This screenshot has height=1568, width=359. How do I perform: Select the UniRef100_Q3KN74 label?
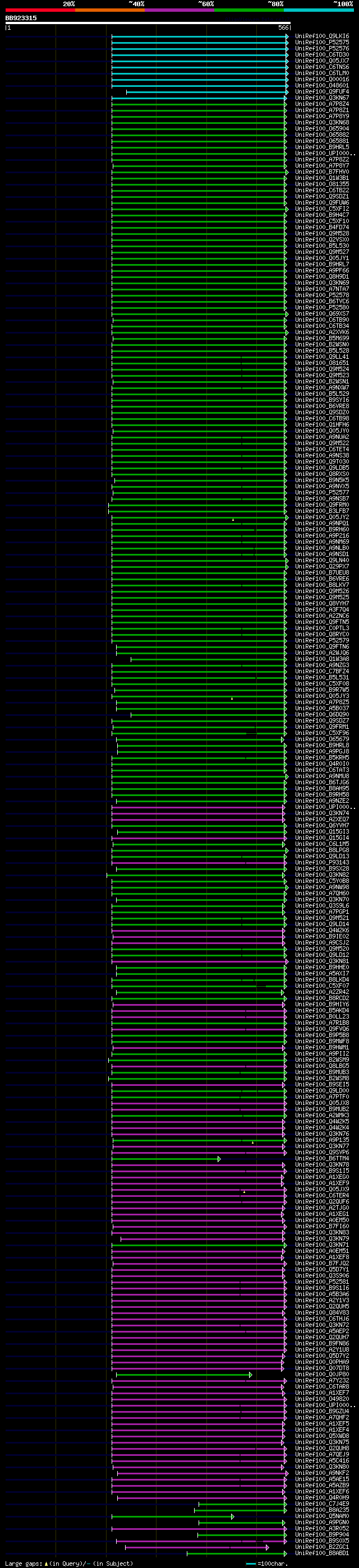[x=323, y=813]
